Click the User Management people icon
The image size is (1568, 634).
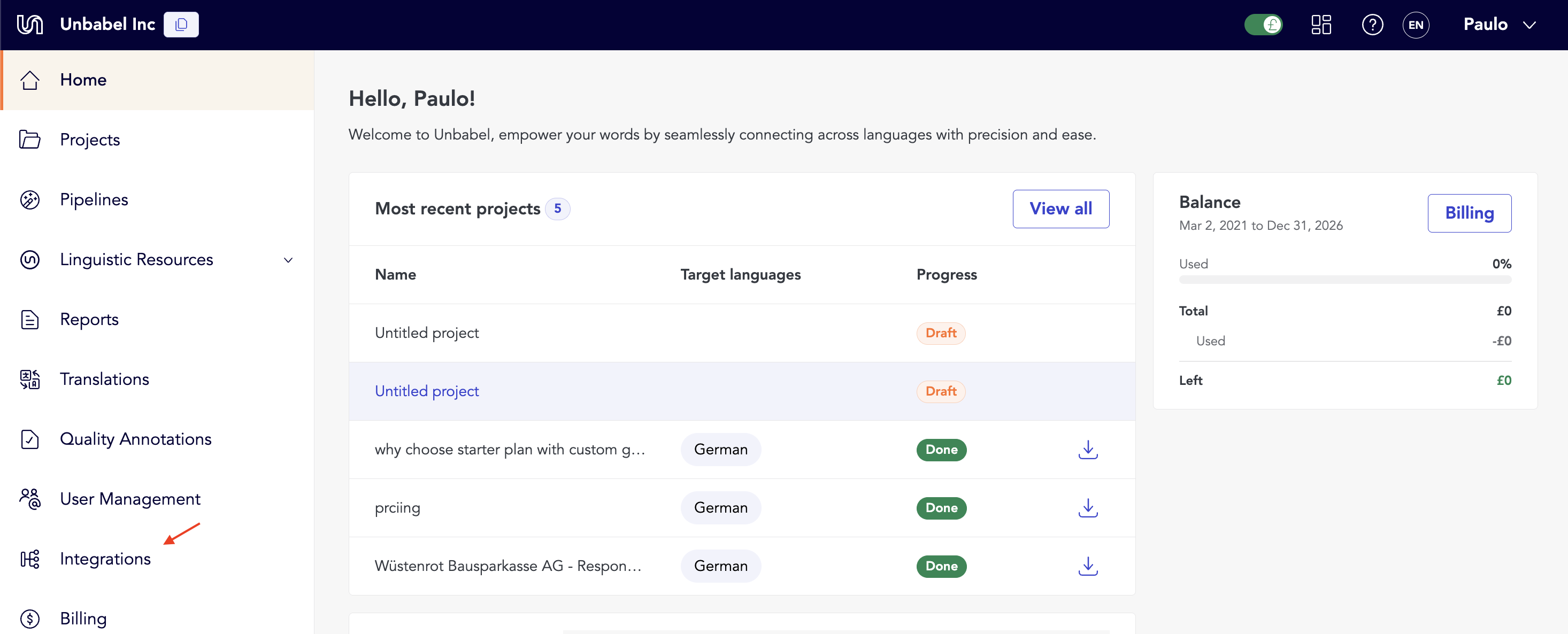30,499
